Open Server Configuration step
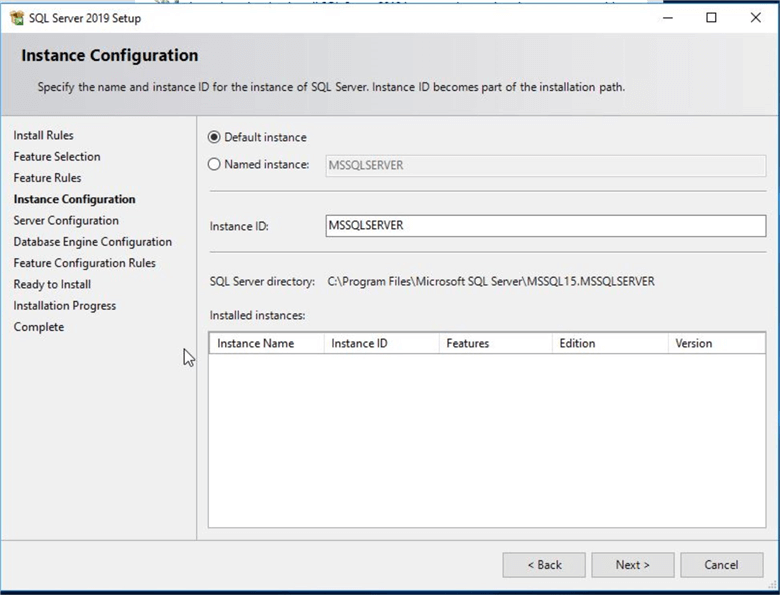This screenshot has height=595, width=780. pos(66,221)
